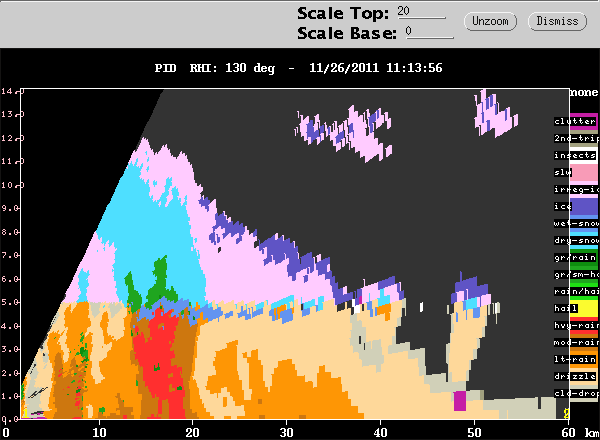Click the 30 km range axis label
This screenshot has height=440, width=600.
(x=286, y=433)
